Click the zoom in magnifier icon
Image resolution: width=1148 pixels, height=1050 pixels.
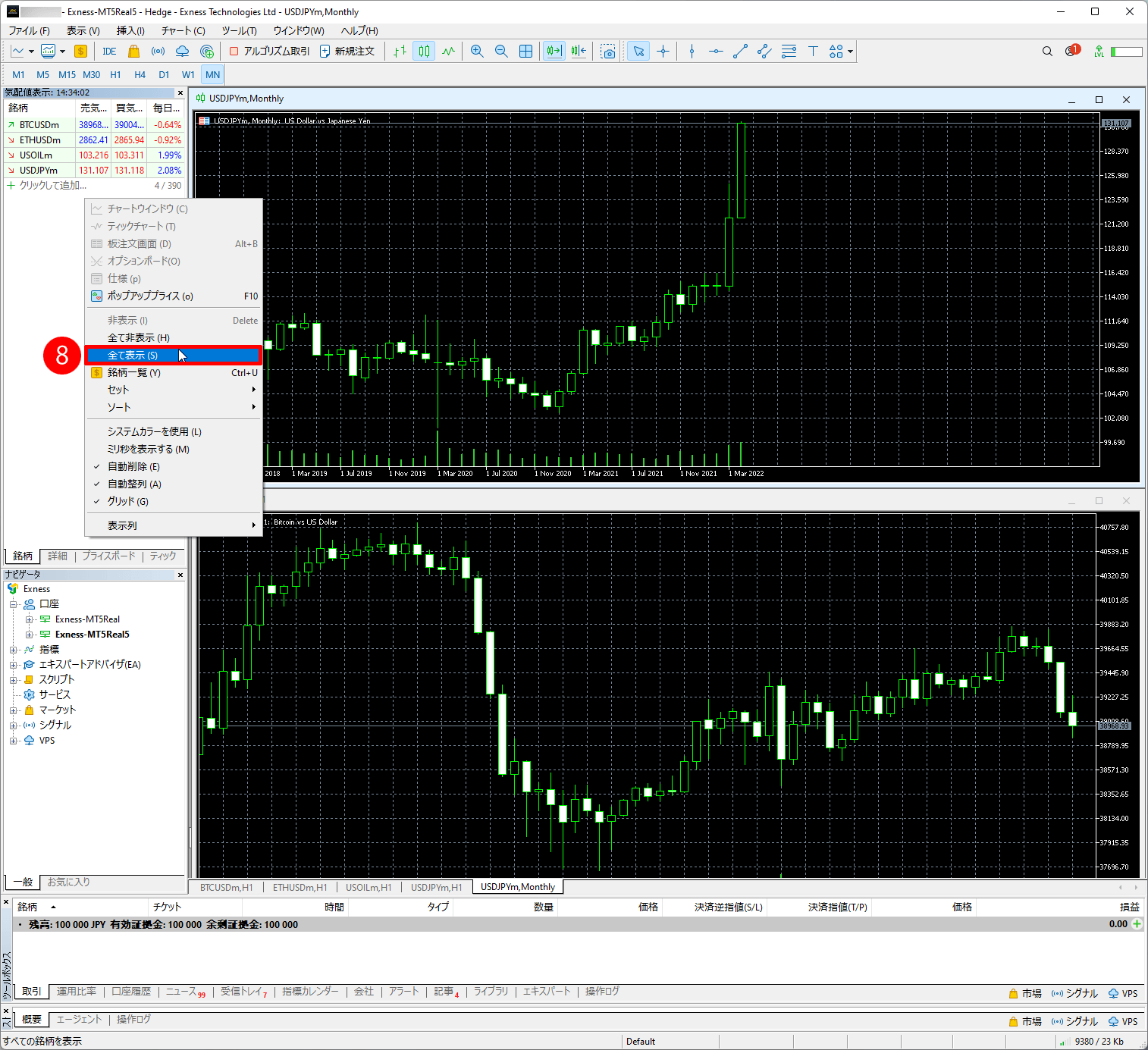[477, 52]
